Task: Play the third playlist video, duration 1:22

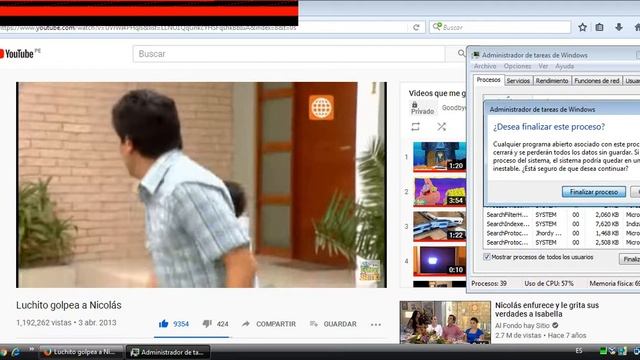Action: [x=439, y=227]
